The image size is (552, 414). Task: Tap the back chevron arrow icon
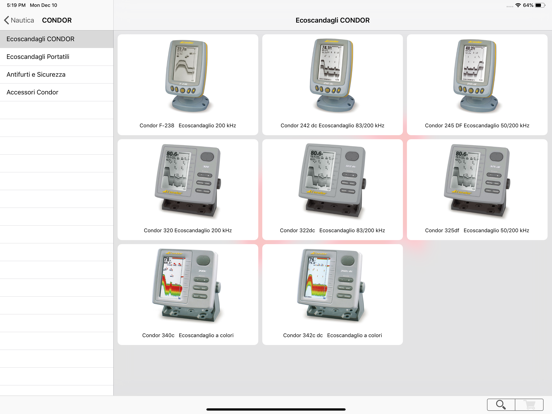pyautogui.click(x=6, y=20)
